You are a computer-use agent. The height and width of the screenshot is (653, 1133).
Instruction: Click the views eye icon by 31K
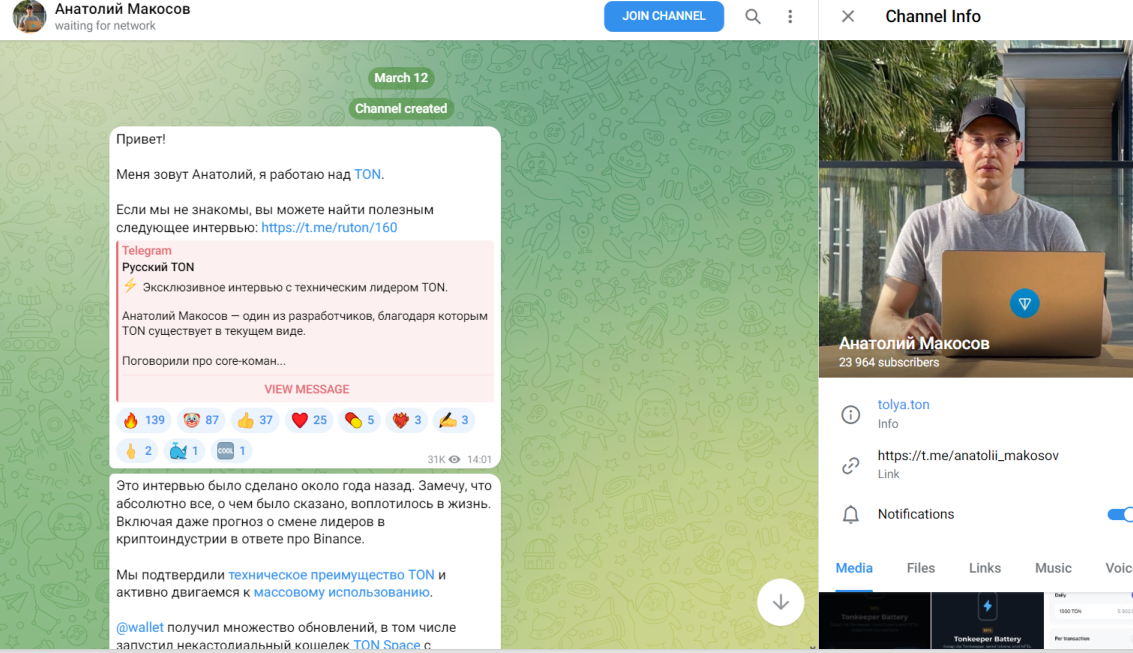[x=455, y=459]
